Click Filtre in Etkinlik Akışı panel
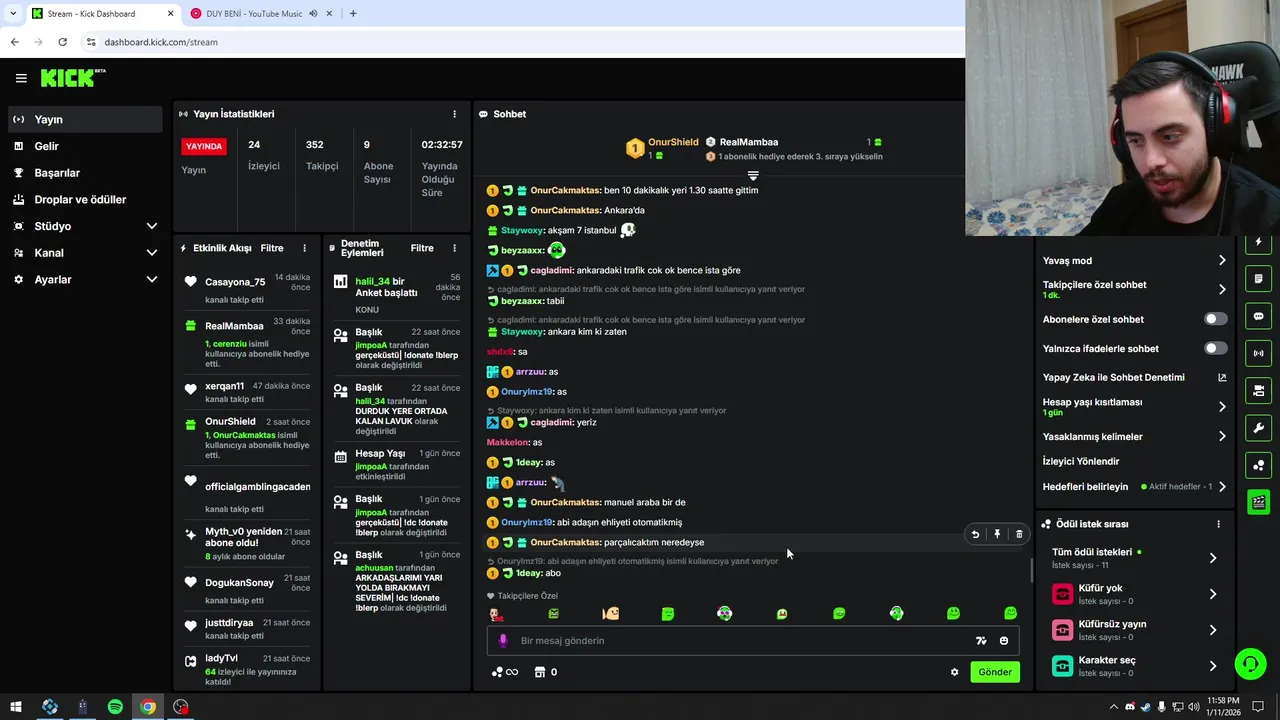Viewport: 1280px width, 720px height. (x=271, y=248)
